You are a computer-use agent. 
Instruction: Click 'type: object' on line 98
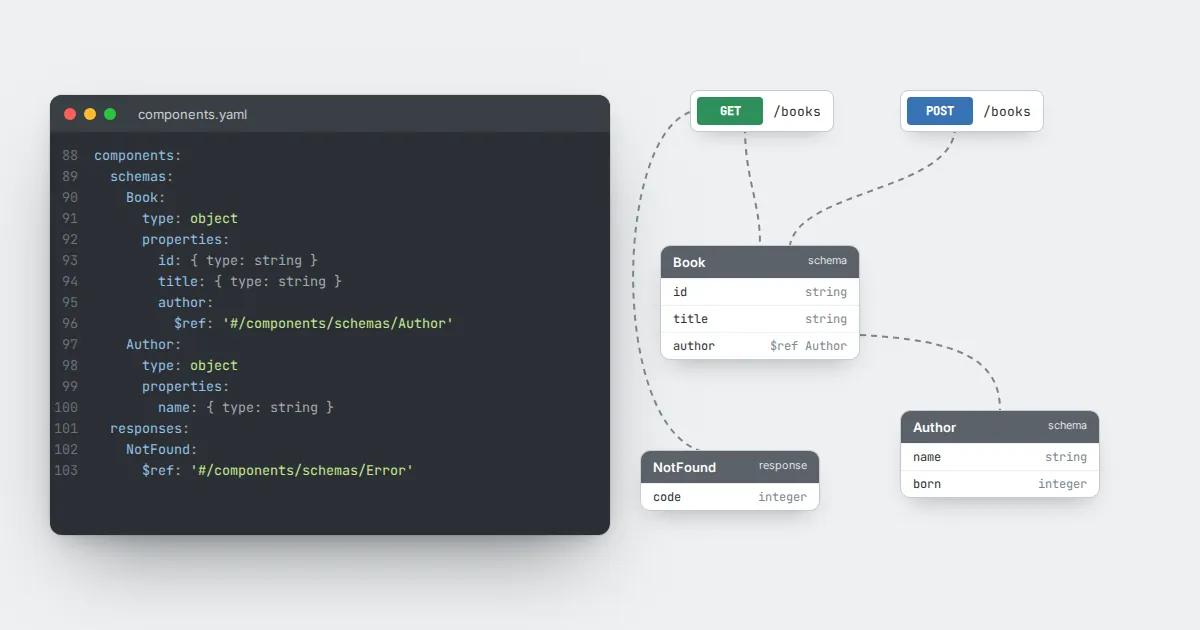point(190,366)
